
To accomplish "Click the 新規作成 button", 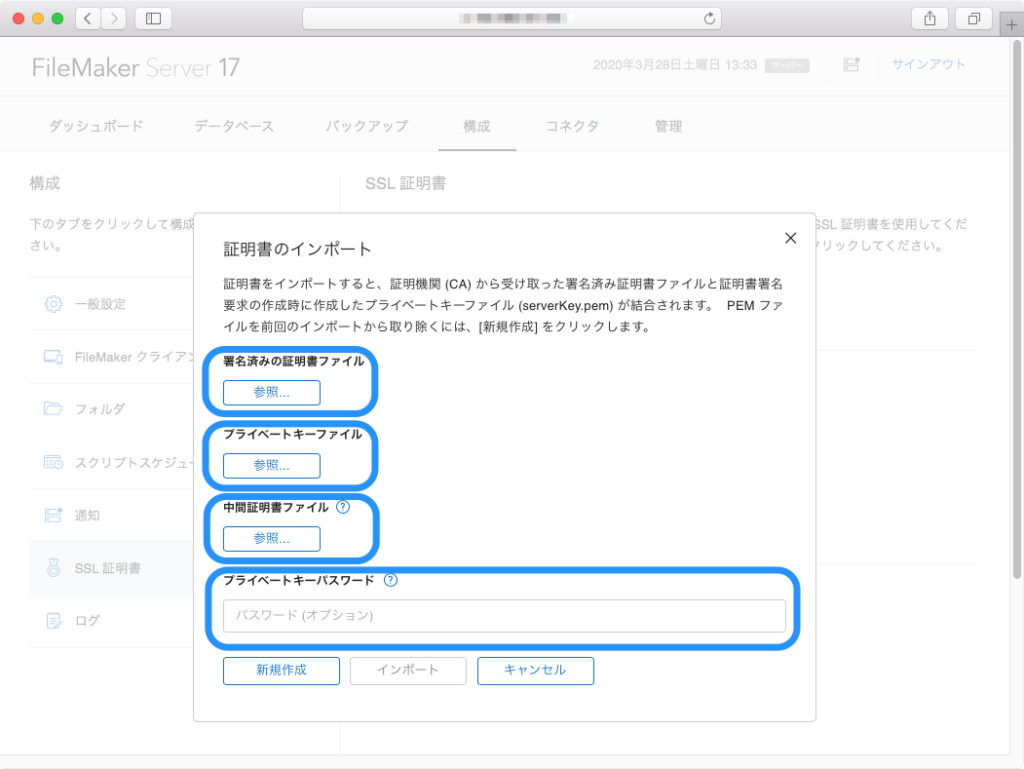I will (x=281, y=670).
